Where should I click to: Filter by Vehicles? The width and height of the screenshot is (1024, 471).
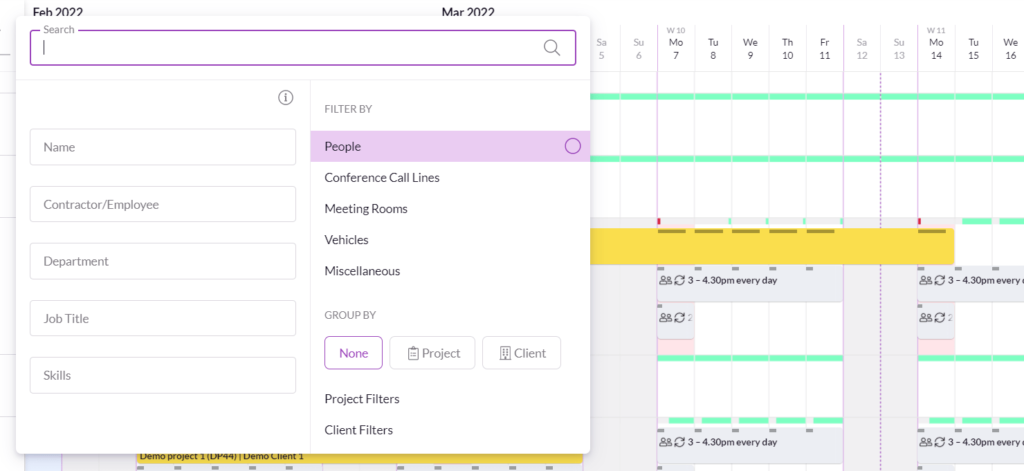pyautogui.click(x=347, y=240)
